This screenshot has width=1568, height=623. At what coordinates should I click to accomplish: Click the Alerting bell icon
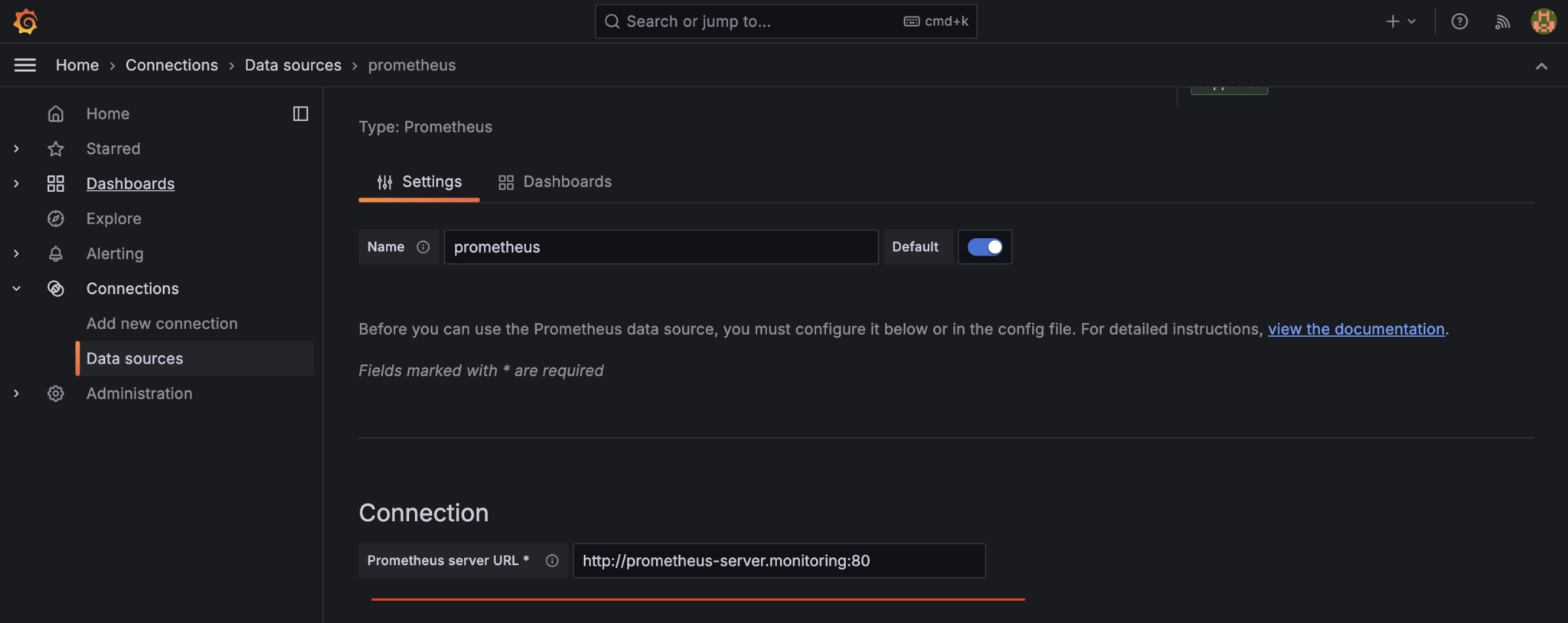tap(56, 253)
